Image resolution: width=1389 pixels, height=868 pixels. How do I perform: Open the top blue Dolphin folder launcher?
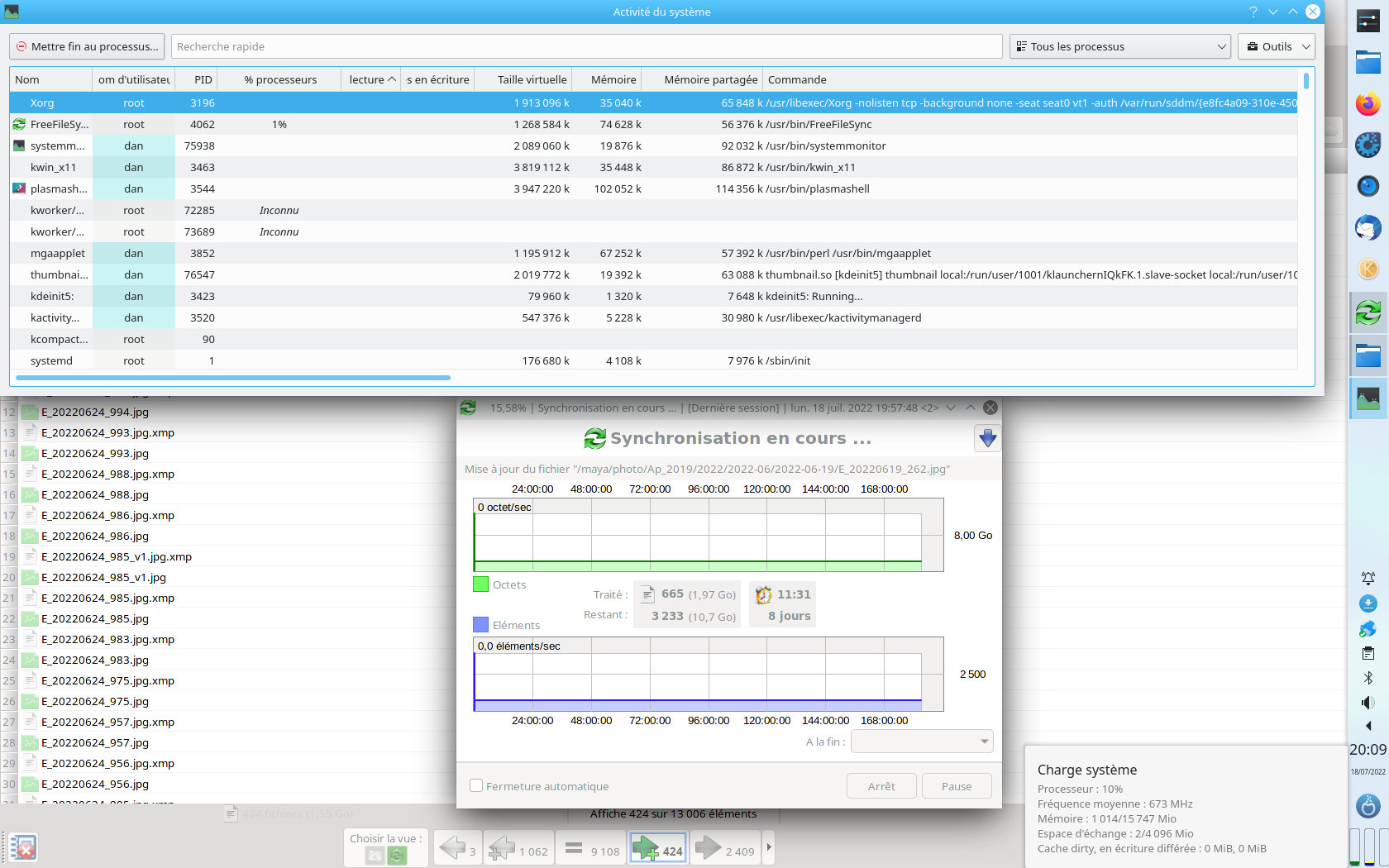pos(1368,62)
